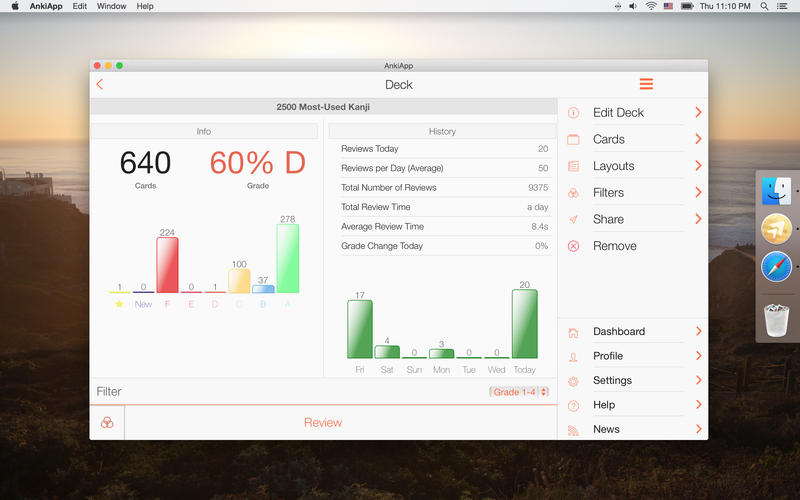Open the Layouts label

[614, 166]
